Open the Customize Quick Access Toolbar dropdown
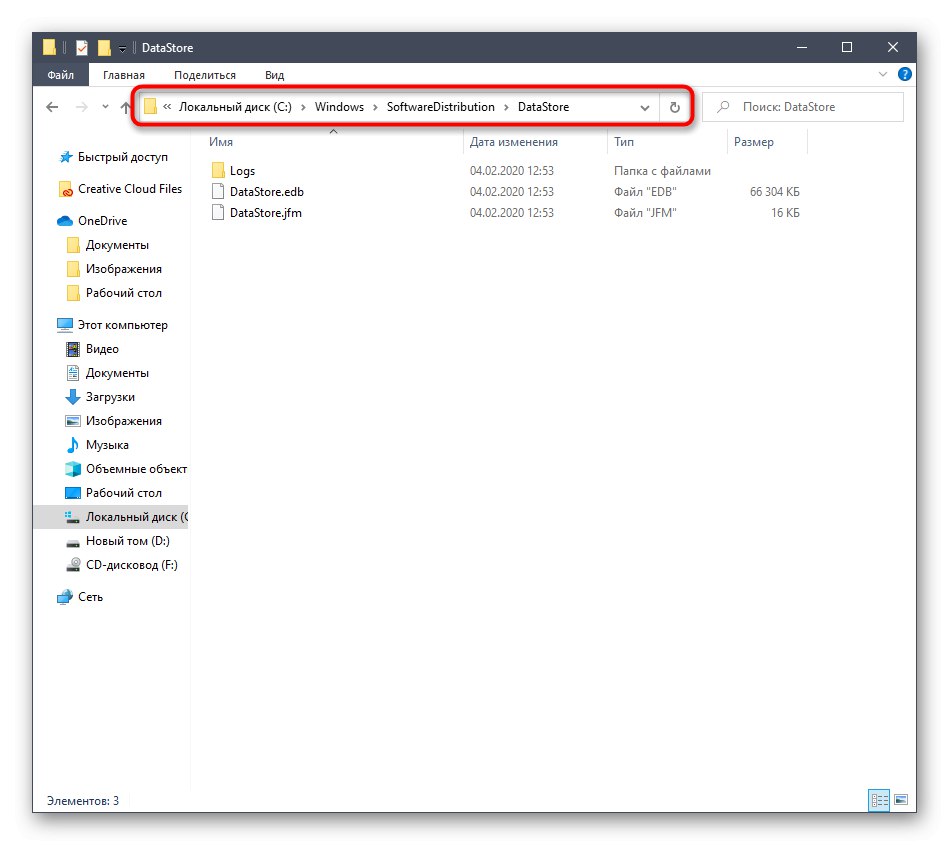 (x=122, y=48)
